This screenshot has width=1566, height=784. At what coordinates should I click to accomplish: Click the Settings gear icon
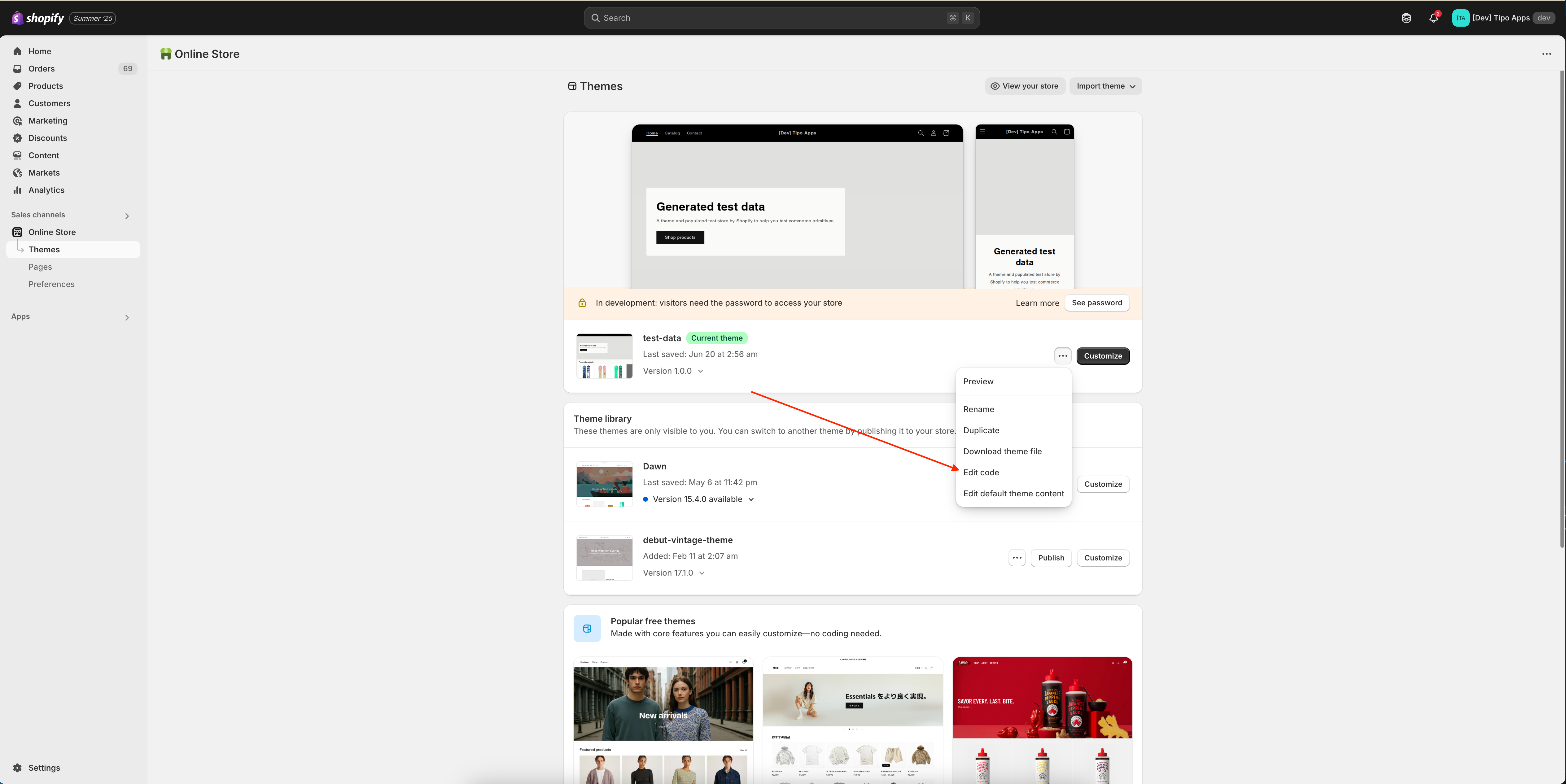point(18,768)
